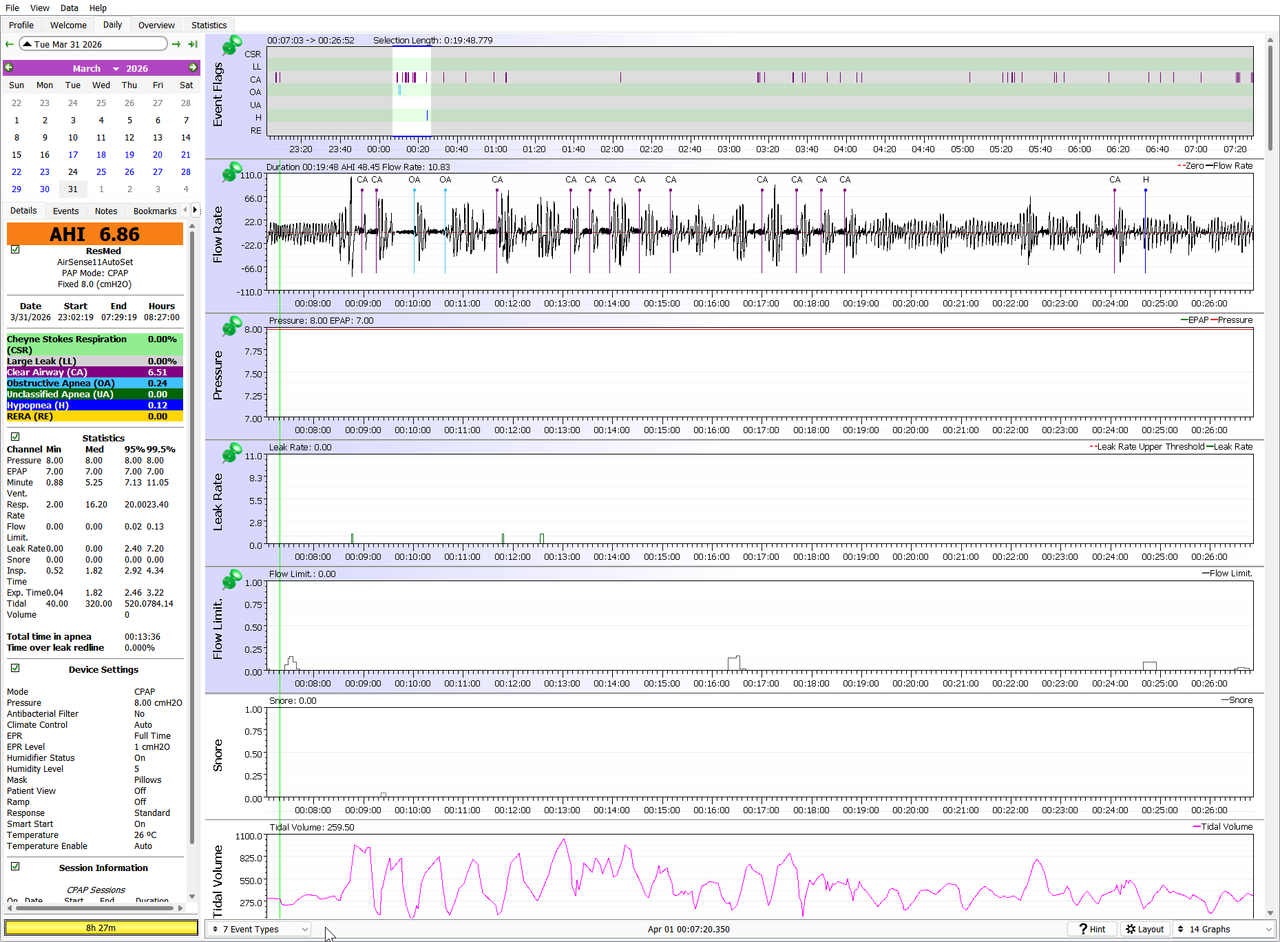Image resolution: width=1280 pixels, height=942 pixels.
Task: Select the Details tab in left panel
Action: (23, 211)
